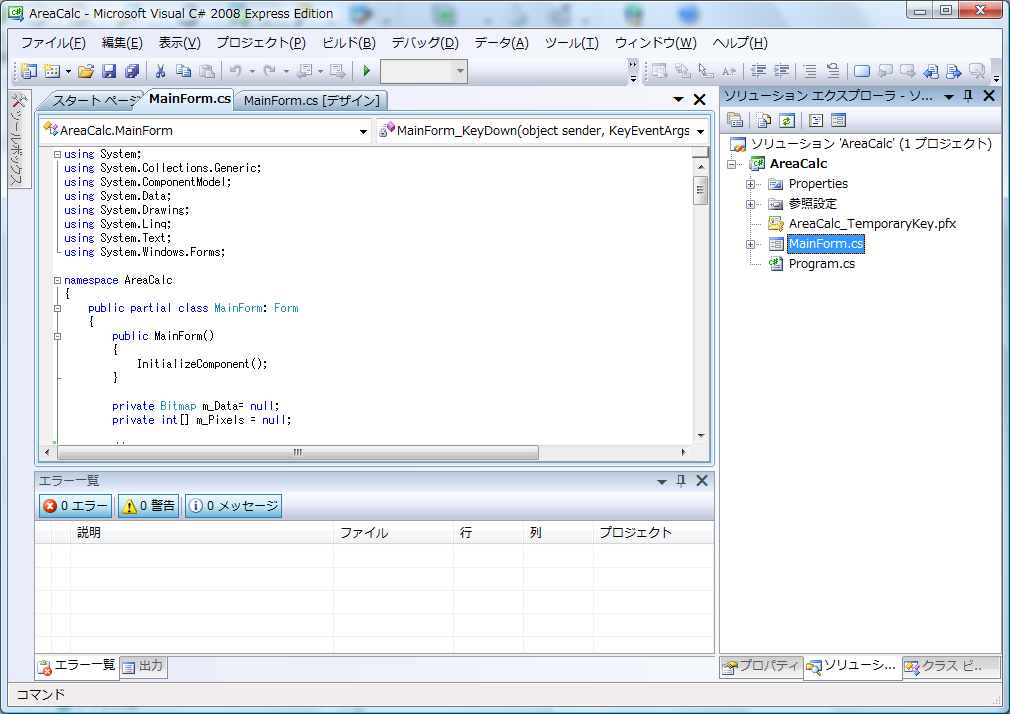Select AreaCalc_TemporaryKey.pfx in Solution Explorer
1010x714 pixels.
point(872,224)
